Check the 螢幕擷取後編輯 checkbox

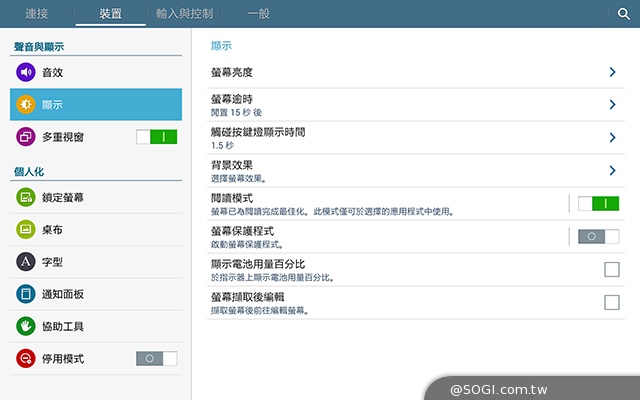(x=612, y=302)
